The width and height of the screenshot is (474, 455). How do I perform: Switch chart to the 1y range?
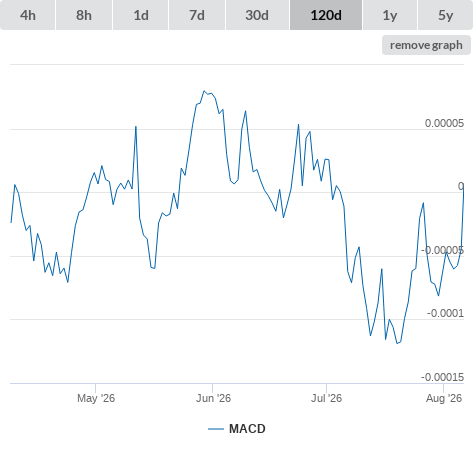pyautogui.click(x=390, y=15)
